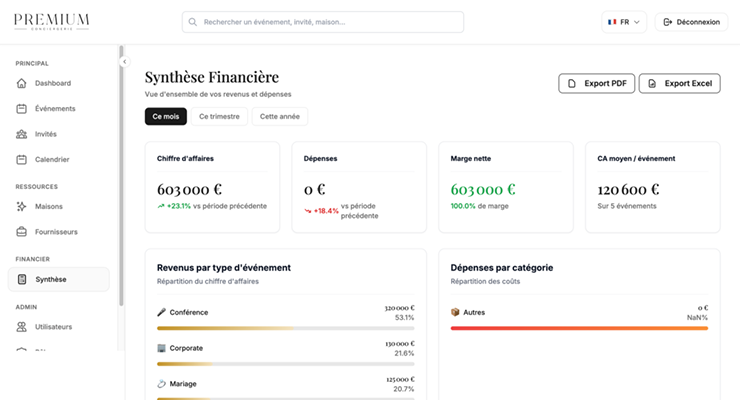Click the Autres expenses red bar
Image resolution: width=740 pixels, height=400 pixels.
(579, 328)
